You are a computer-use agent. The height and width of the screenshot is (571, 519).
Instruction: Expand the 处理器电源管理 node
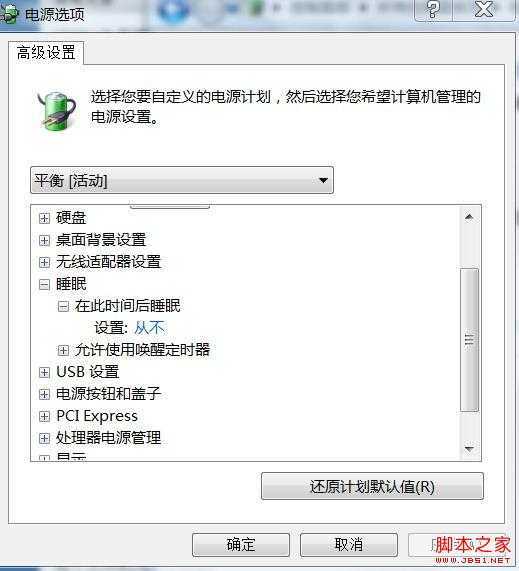[44, 438]
